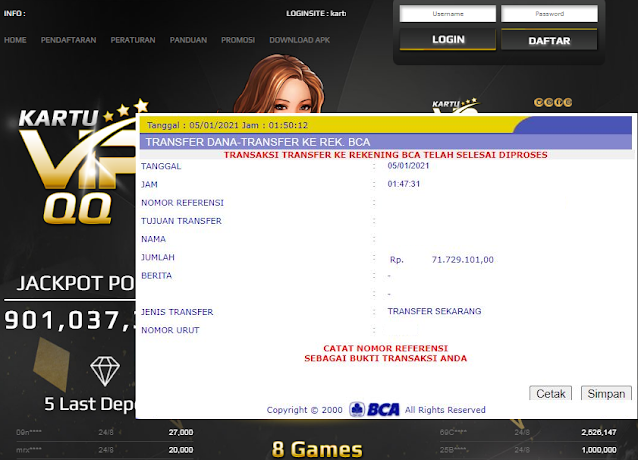Click TRANSFER DANA-TRANSFER KE REK. BCA title
This screenshot has height=460, width=638.
pyautogui.click(x=258, y=142)
